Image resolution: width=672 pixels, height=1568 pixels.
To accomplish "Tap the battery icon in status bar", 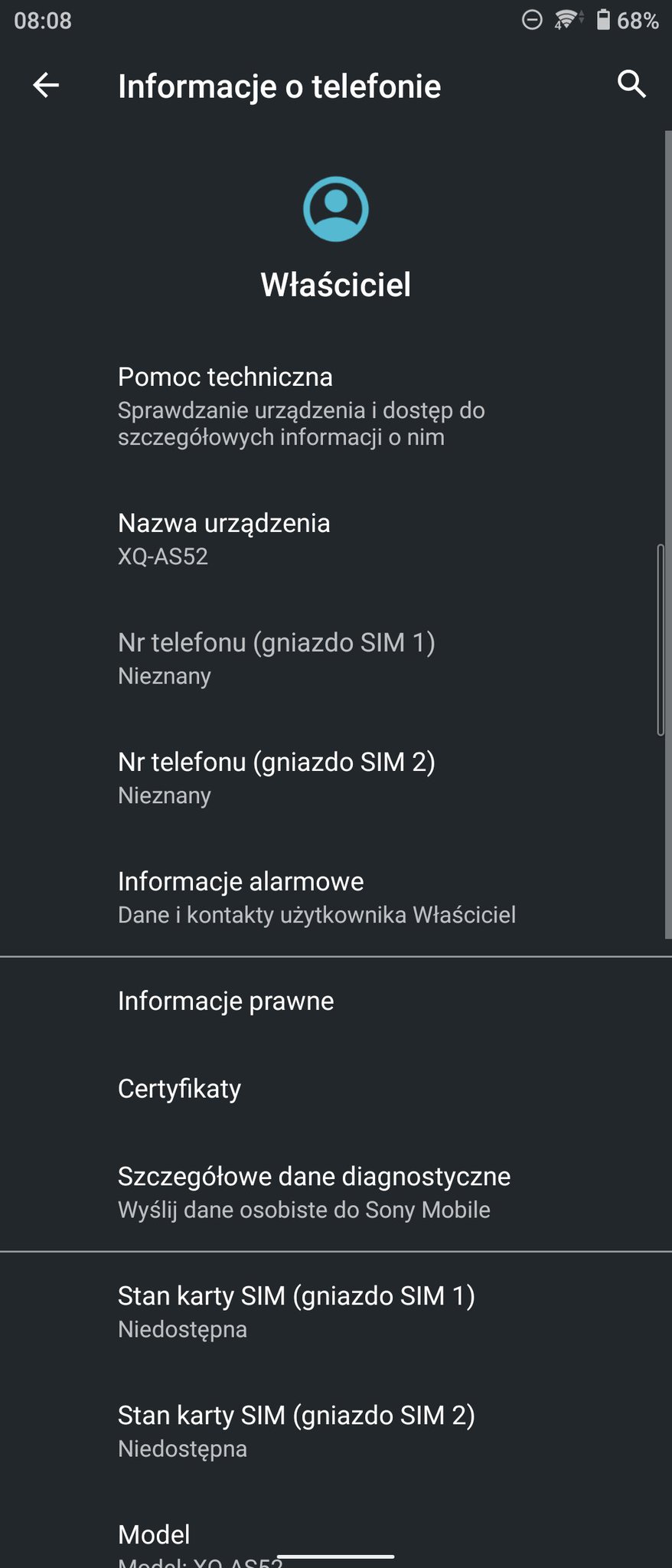I will point(604,20).
